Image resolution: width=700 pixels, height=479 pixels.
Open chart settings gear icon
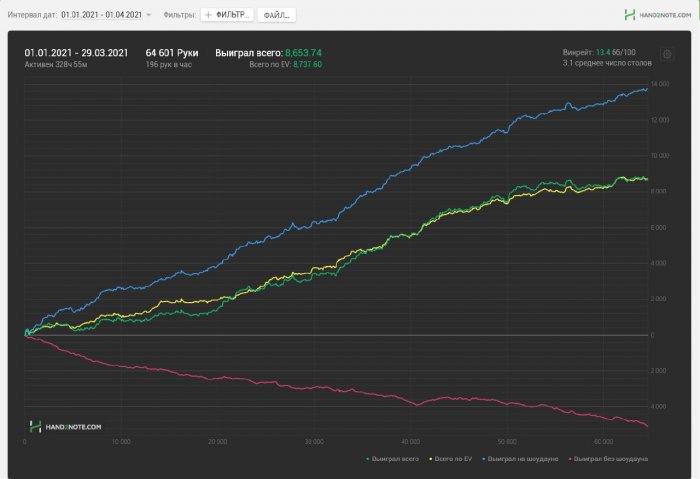667,54
